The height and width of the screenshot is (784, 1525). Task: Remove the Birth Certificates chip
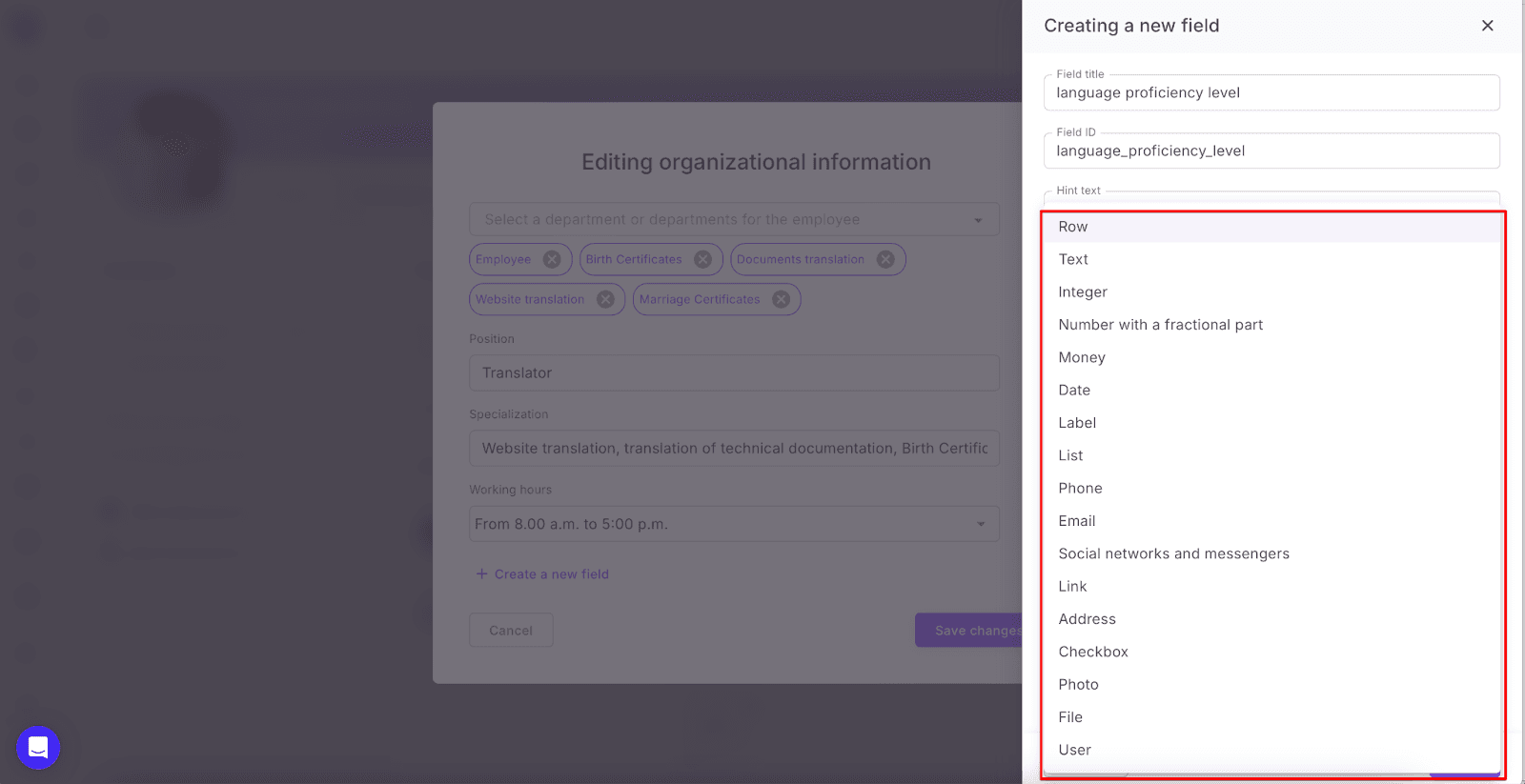pos(702,259)
